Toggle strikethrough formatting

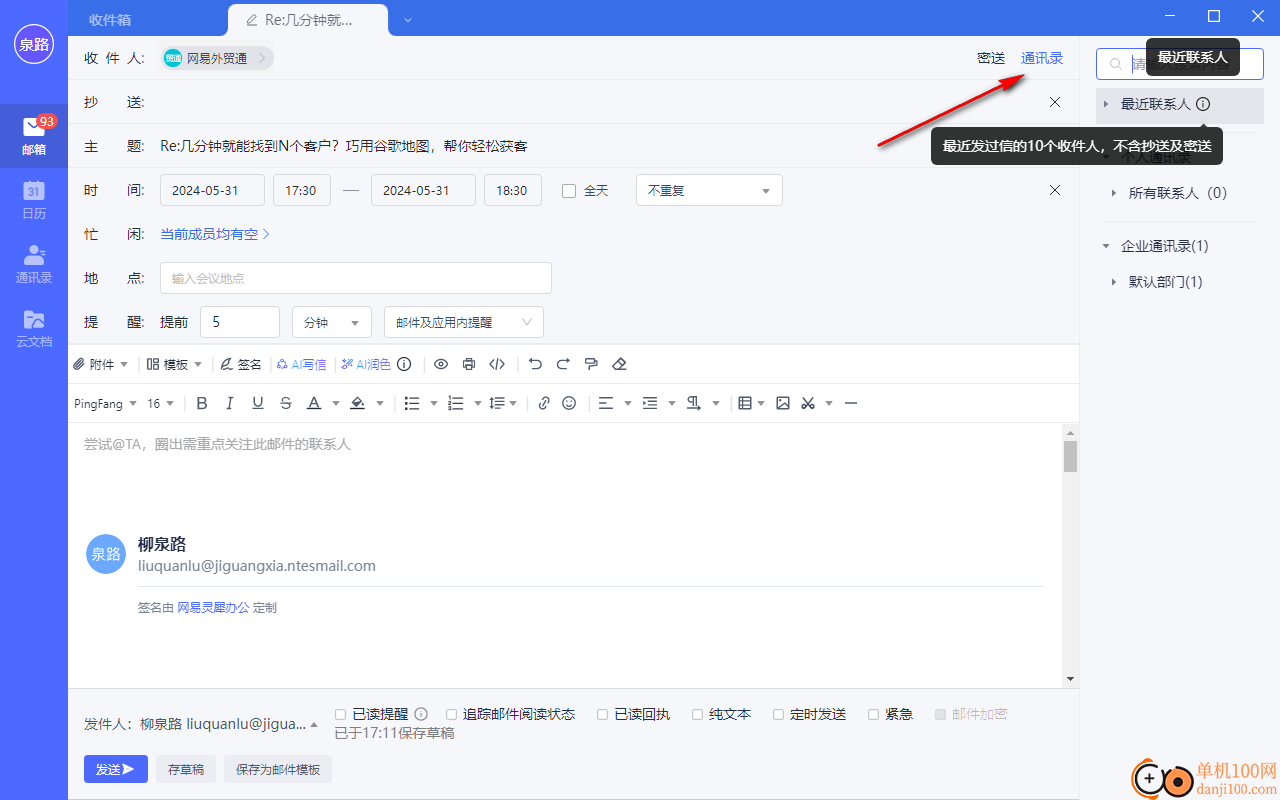click(x=286, y=403)
